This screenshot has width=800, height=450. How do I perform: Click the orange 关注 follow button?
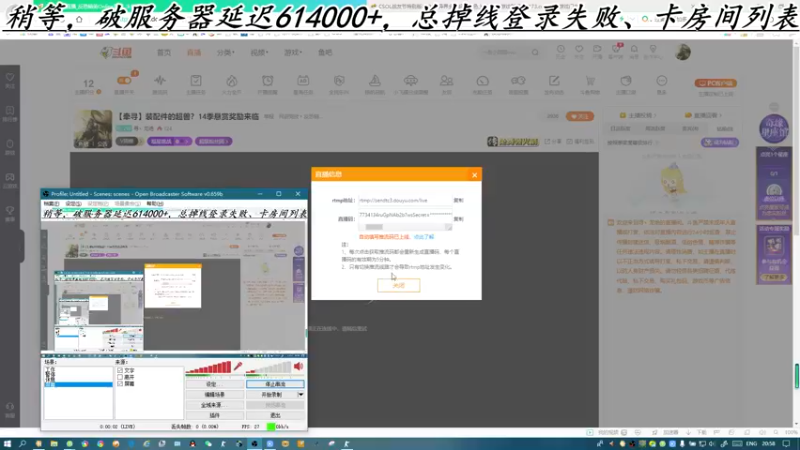[580, 116]
